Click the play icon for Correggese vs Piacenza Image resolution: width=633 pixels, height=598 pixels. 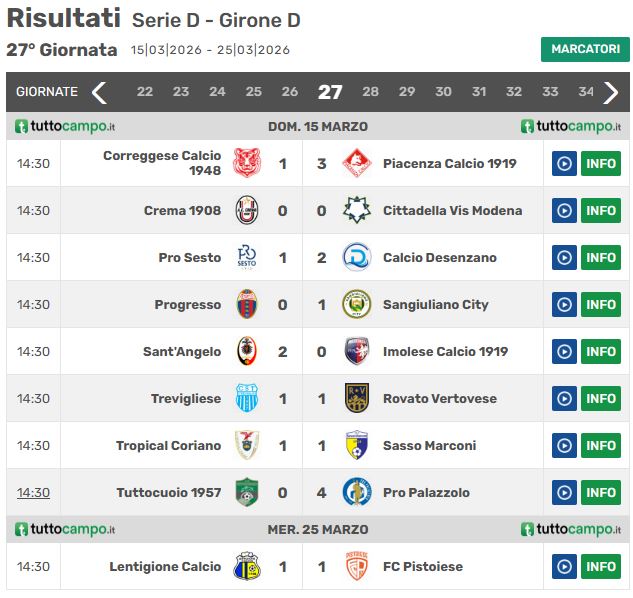coord(564,164)
